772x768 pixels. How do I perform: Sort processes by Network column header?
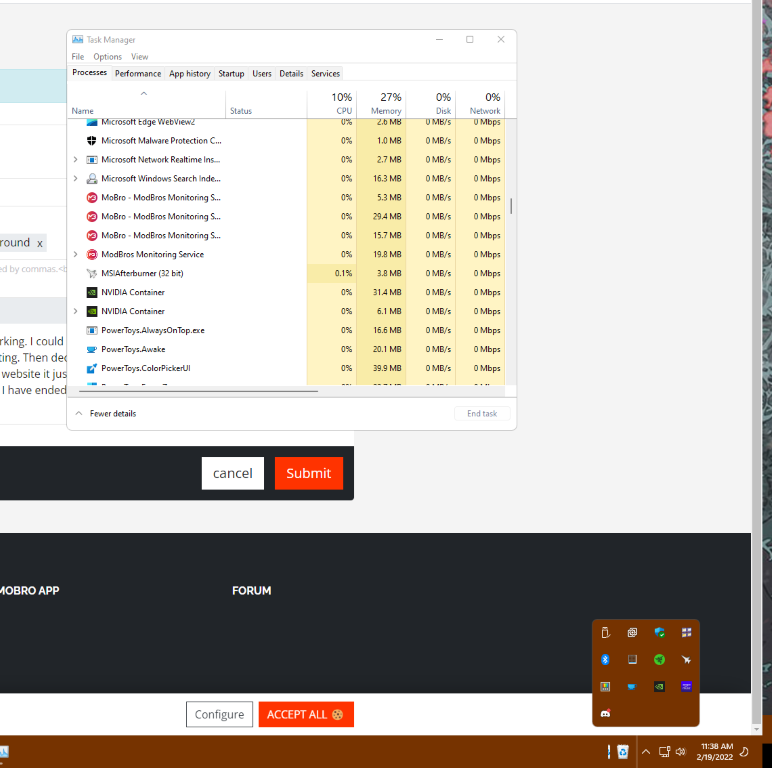click(481, 103)
